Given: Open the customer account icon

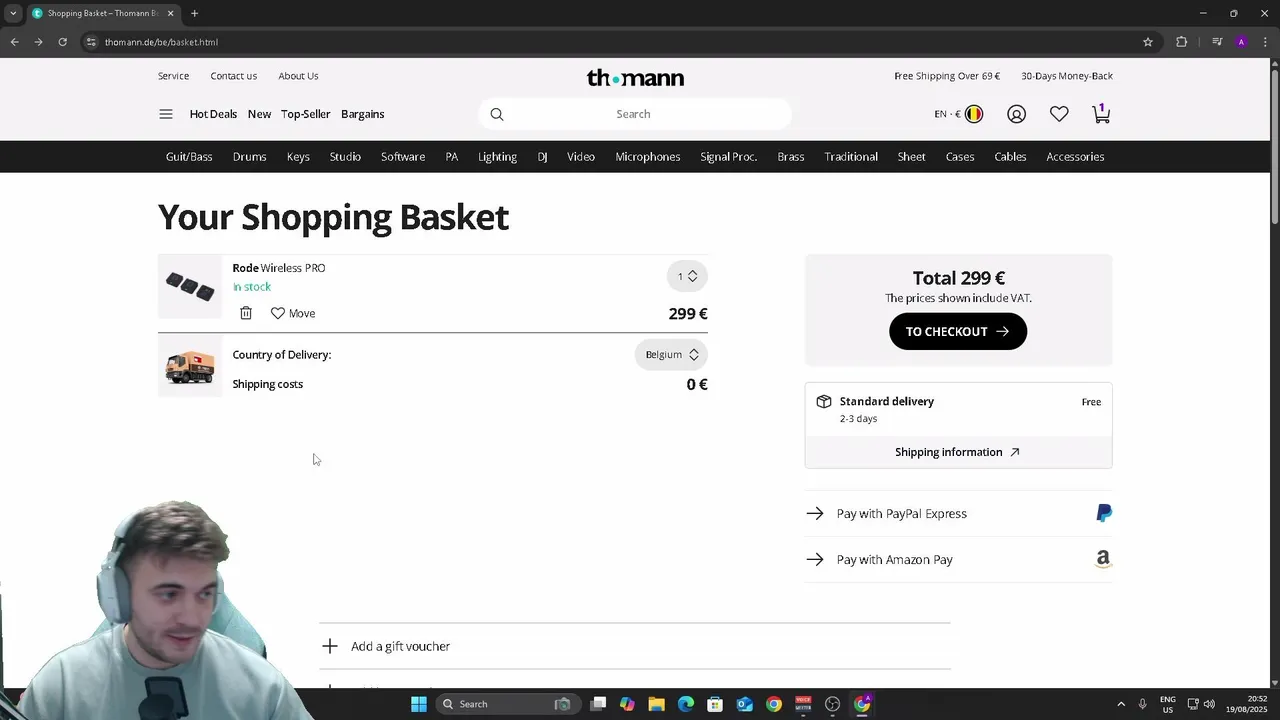Looking at the screenshot, I should click(x=1016, y=114).
